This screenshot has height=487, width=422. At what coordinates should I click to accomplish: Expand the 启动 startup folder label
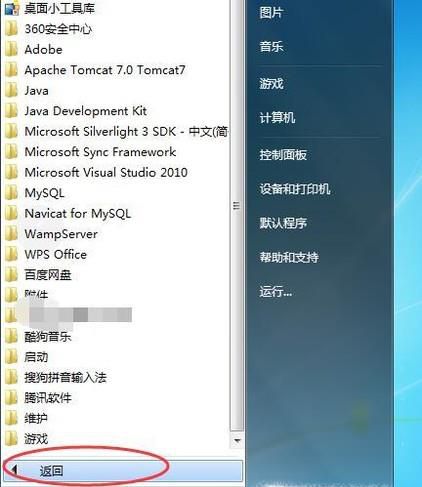(x=36, y=357)
